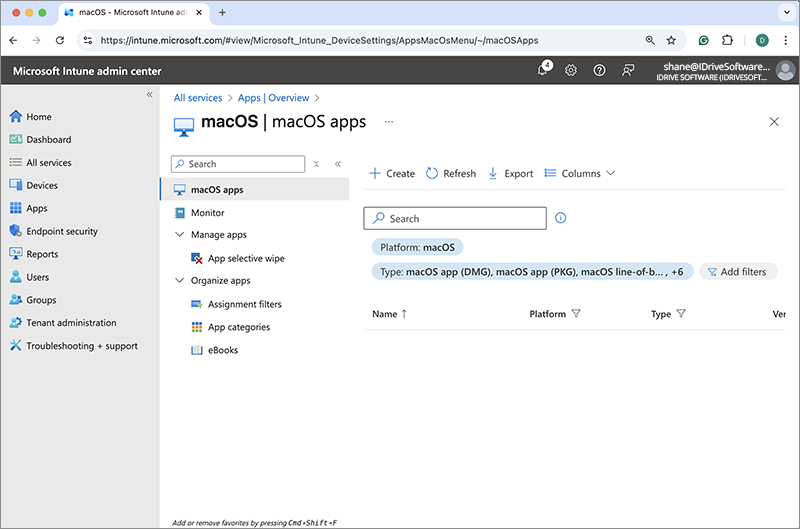Image resolution: width=800 pixels, height=529 pixels.
Task: Close the macOS apps blade
Action: (x=774, y=121)
